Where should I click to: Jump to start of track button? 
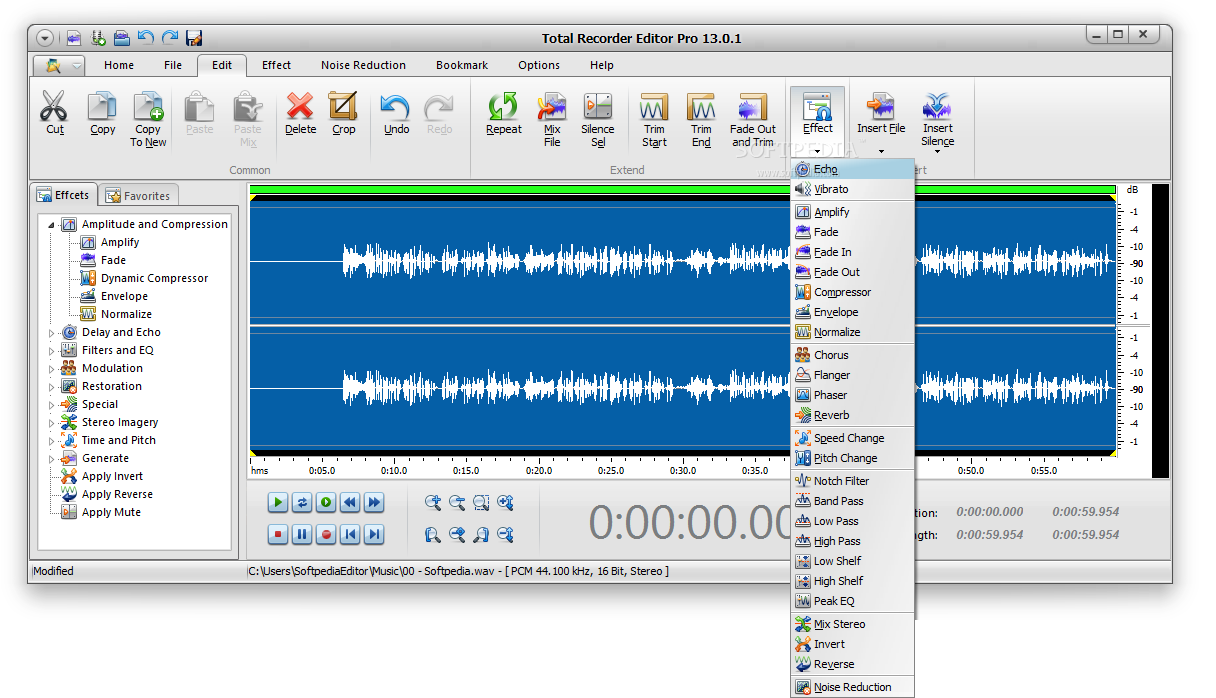[x=350, y=535]
